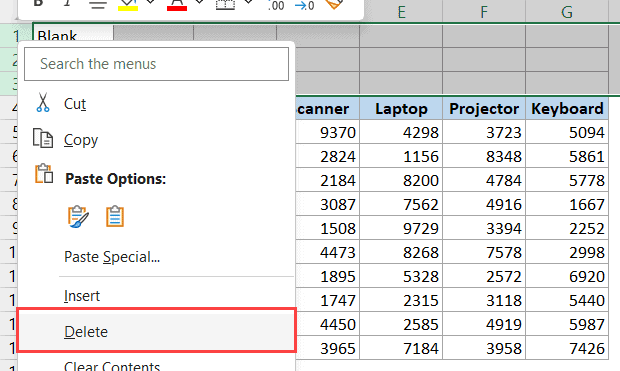Image resolution: width=620 pixels, height=371 pixels.
Task: Apply the yellow fill color button
Action: tap(128, 4)
